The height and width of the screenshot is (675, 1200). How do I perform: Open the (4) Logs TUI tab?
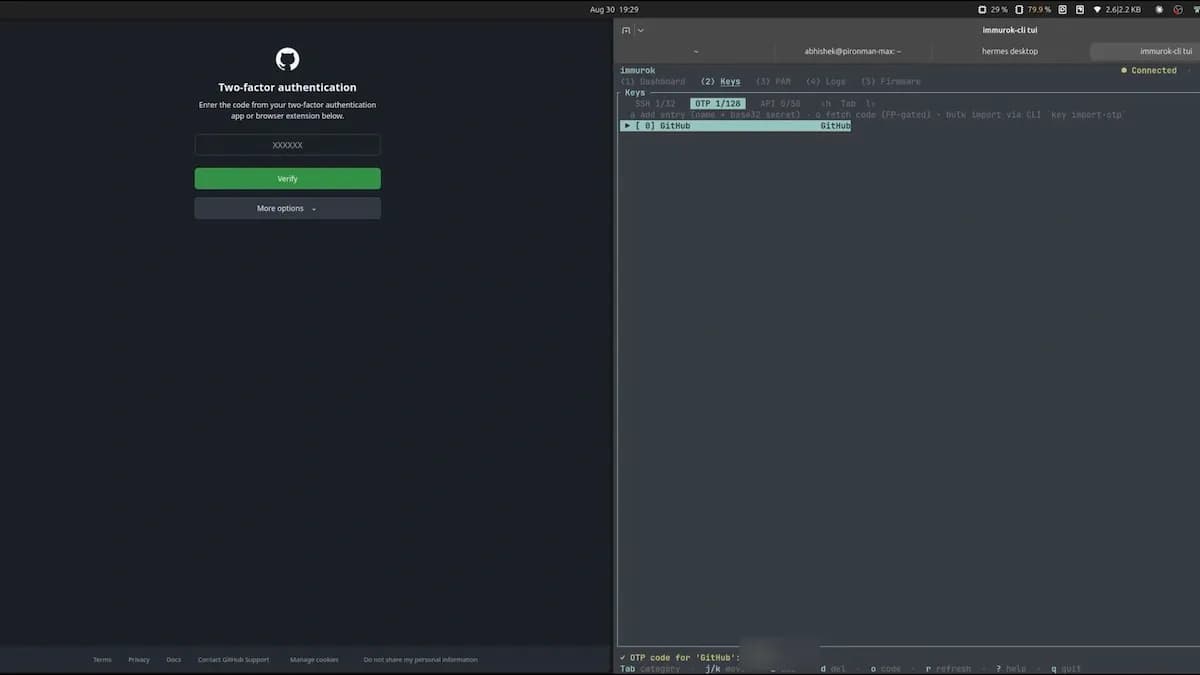tap(826, 81)
